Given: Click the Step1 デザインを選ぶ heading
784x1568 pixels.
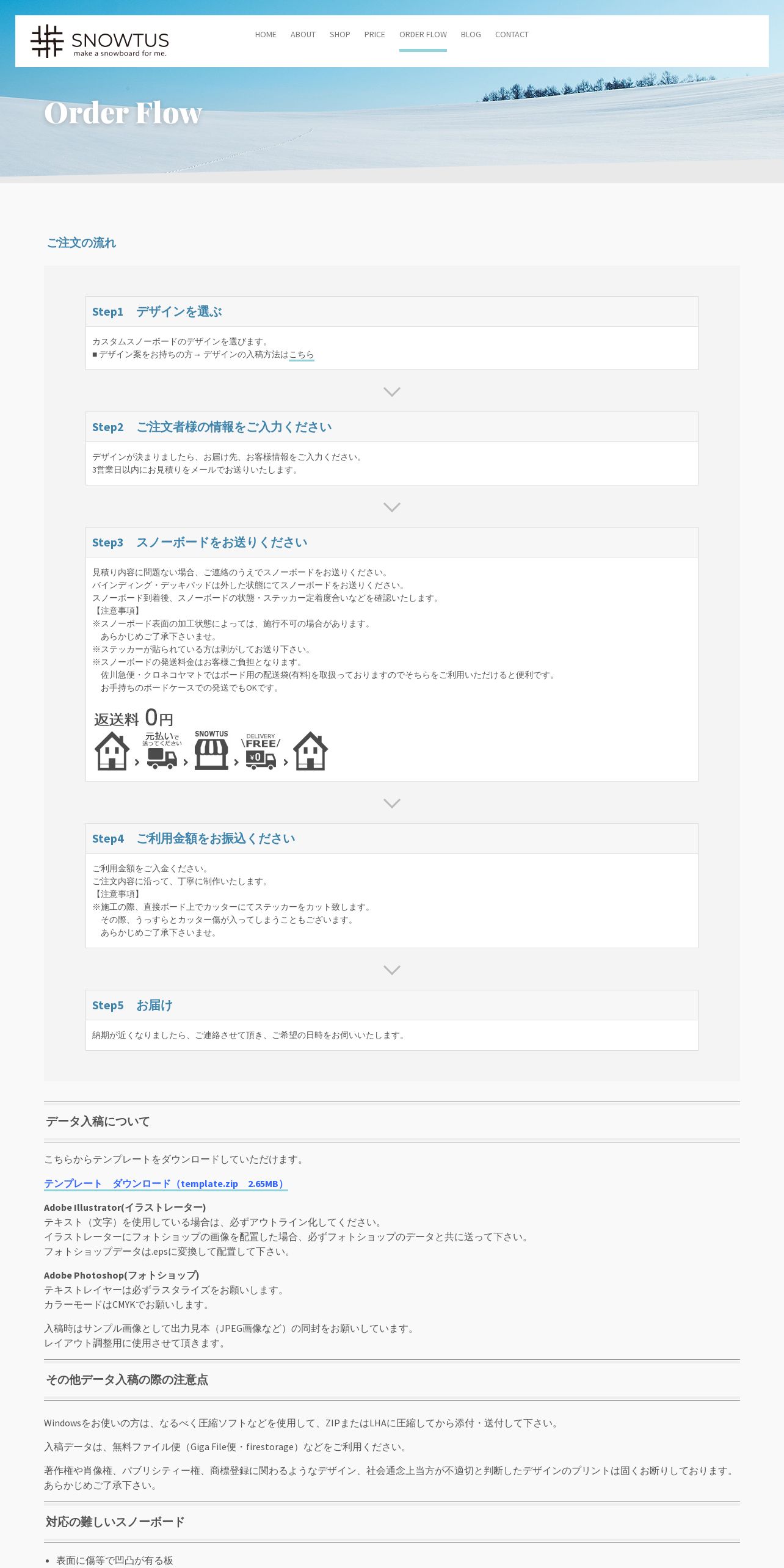Looking at the screenshot, I should coord(157,311).
